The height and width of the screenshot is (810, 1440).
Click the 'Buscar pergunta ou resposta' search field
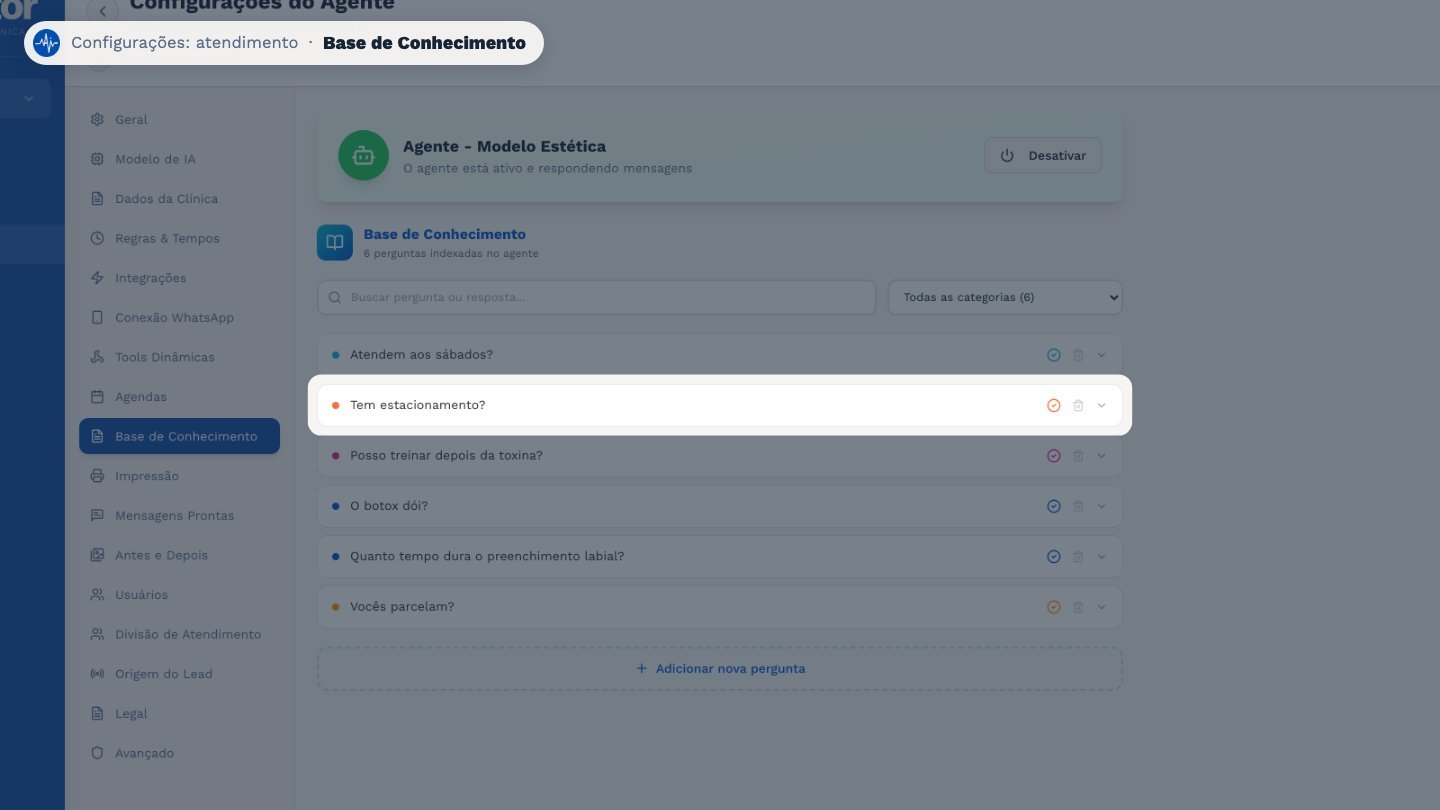(x=597, y=297)
